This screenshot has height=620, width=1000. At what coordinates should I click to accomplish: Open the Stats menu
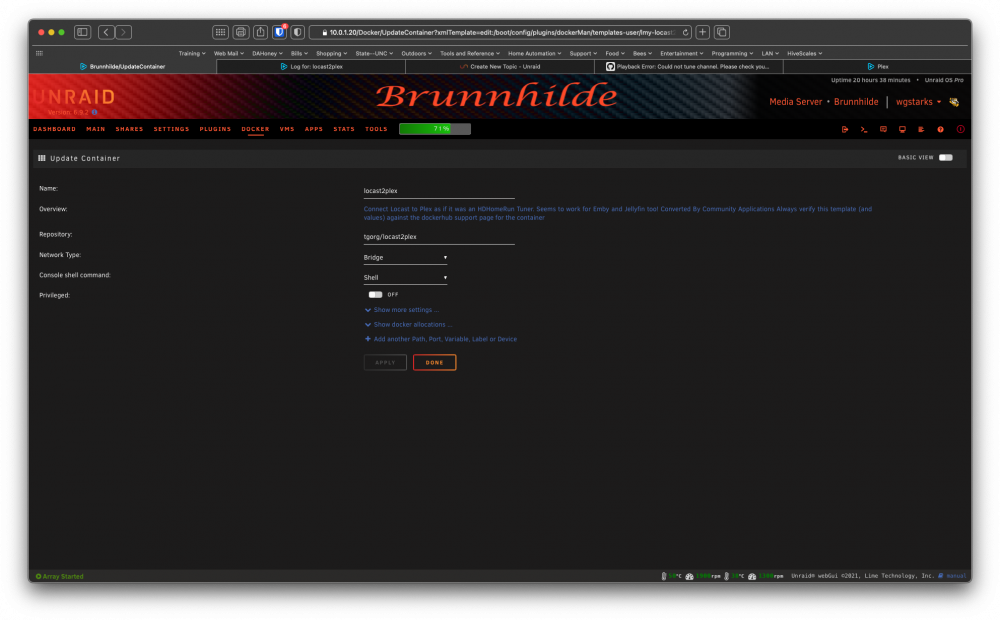tap(344, 129)
